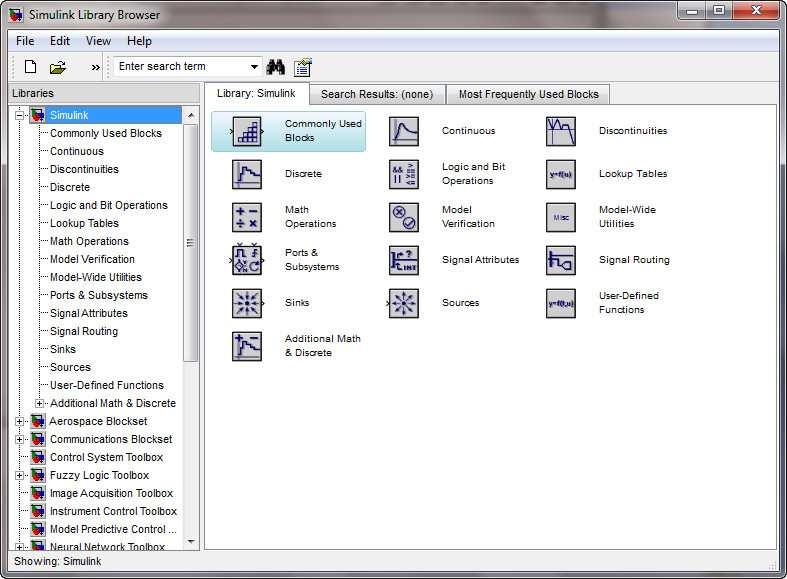Open the Discrete library block icon
The image size is (787, 579).
246,175
